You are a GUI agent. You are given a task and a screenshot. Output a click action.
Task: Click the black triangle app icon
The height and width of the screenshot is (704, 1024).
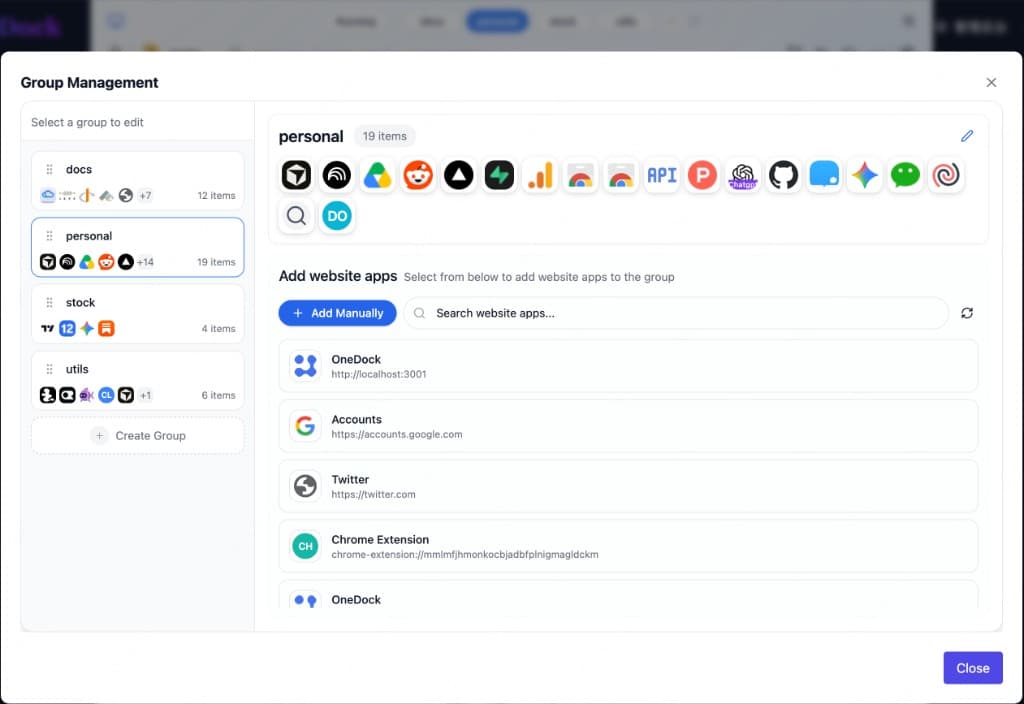(458, 175)
